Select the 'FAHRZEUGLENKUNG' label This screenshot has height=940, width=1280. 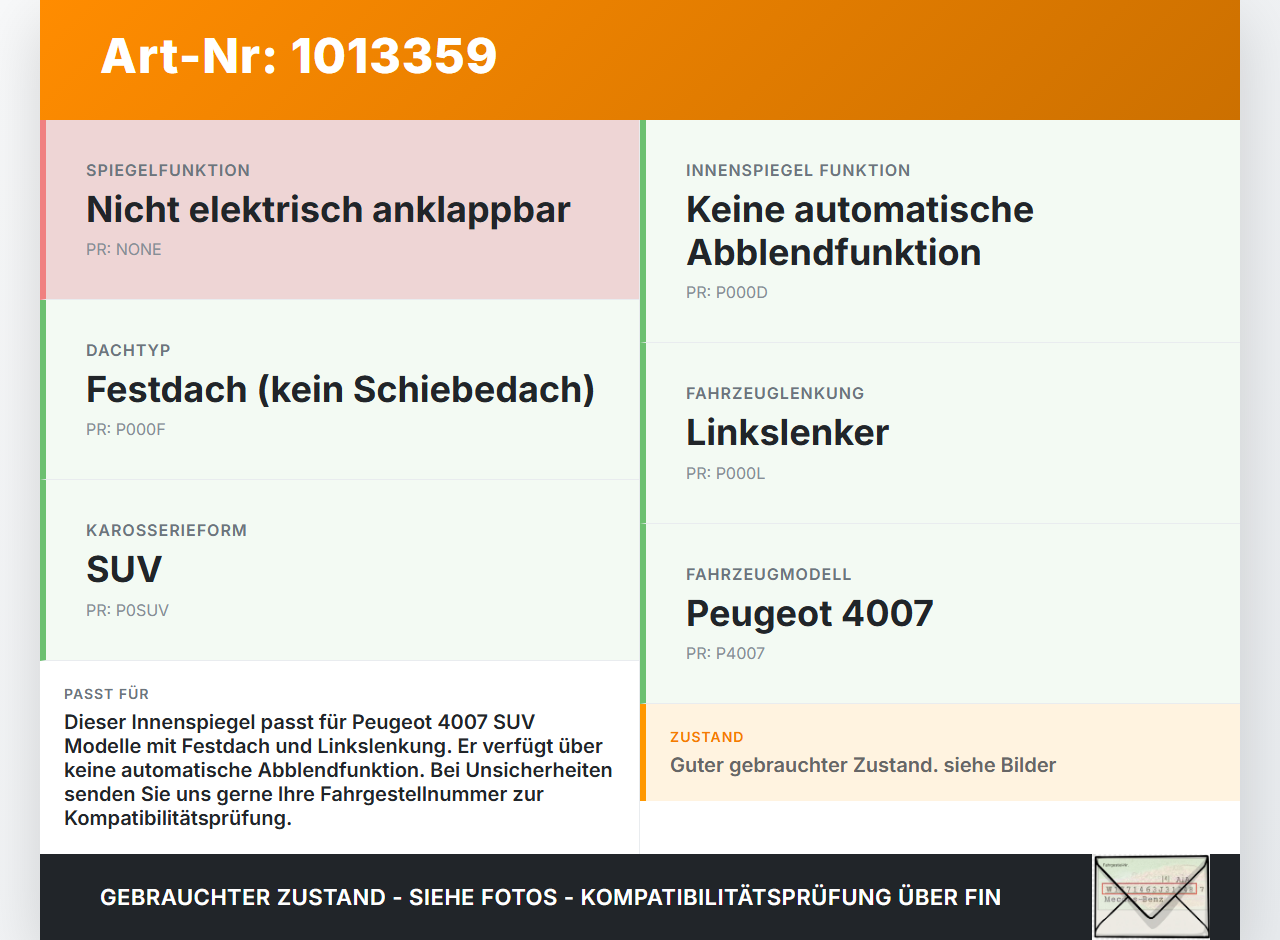pos(775,394)
